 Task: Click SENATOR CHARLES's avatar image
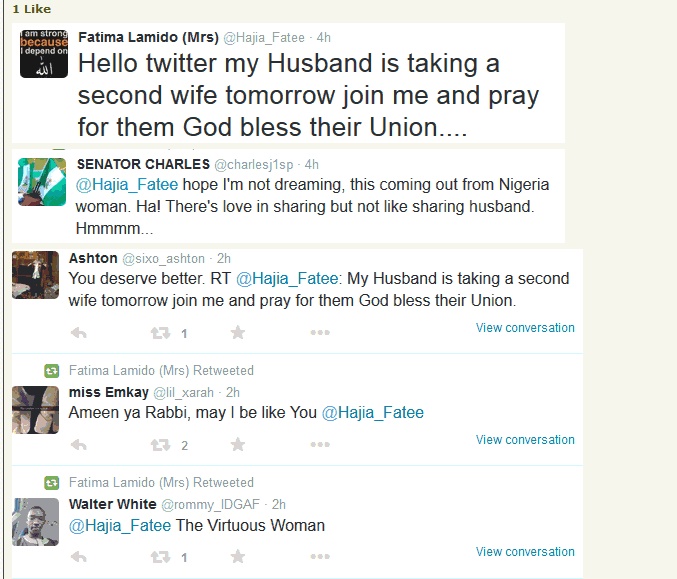(x=42, y=181)
